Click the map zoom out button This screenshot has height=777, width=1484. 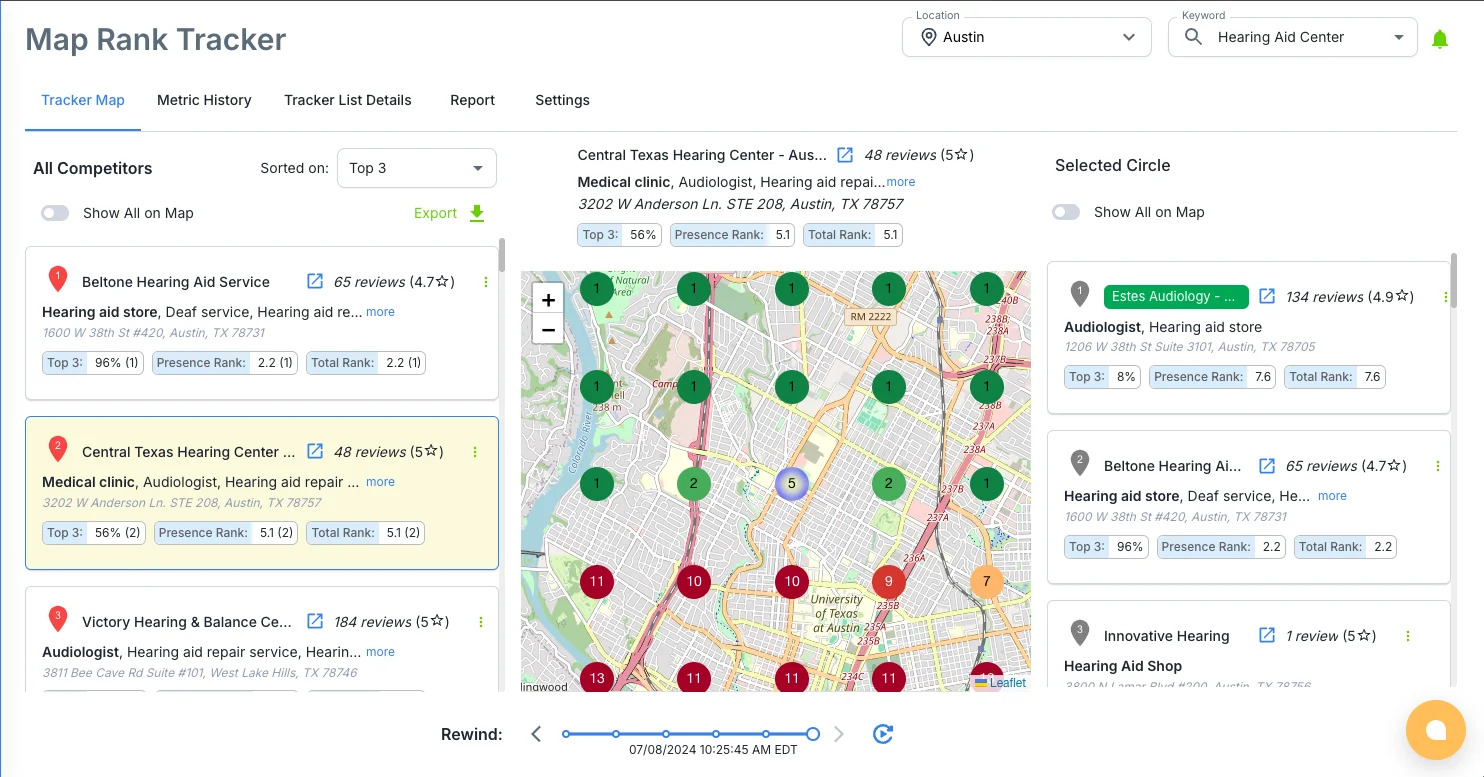pyautogui.click(x=548, y=329)
